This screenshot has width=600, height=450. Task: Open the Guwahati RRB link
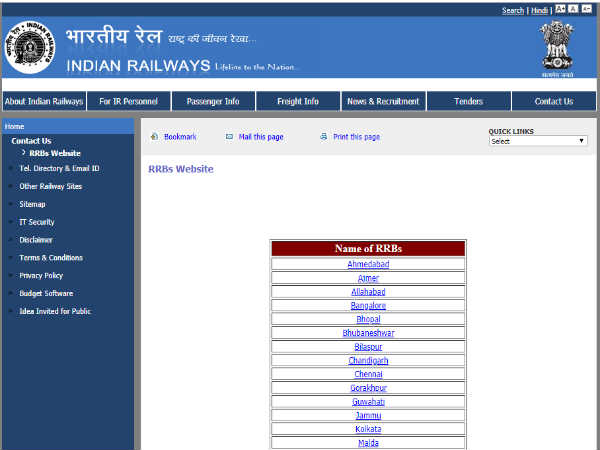[368, 402]
